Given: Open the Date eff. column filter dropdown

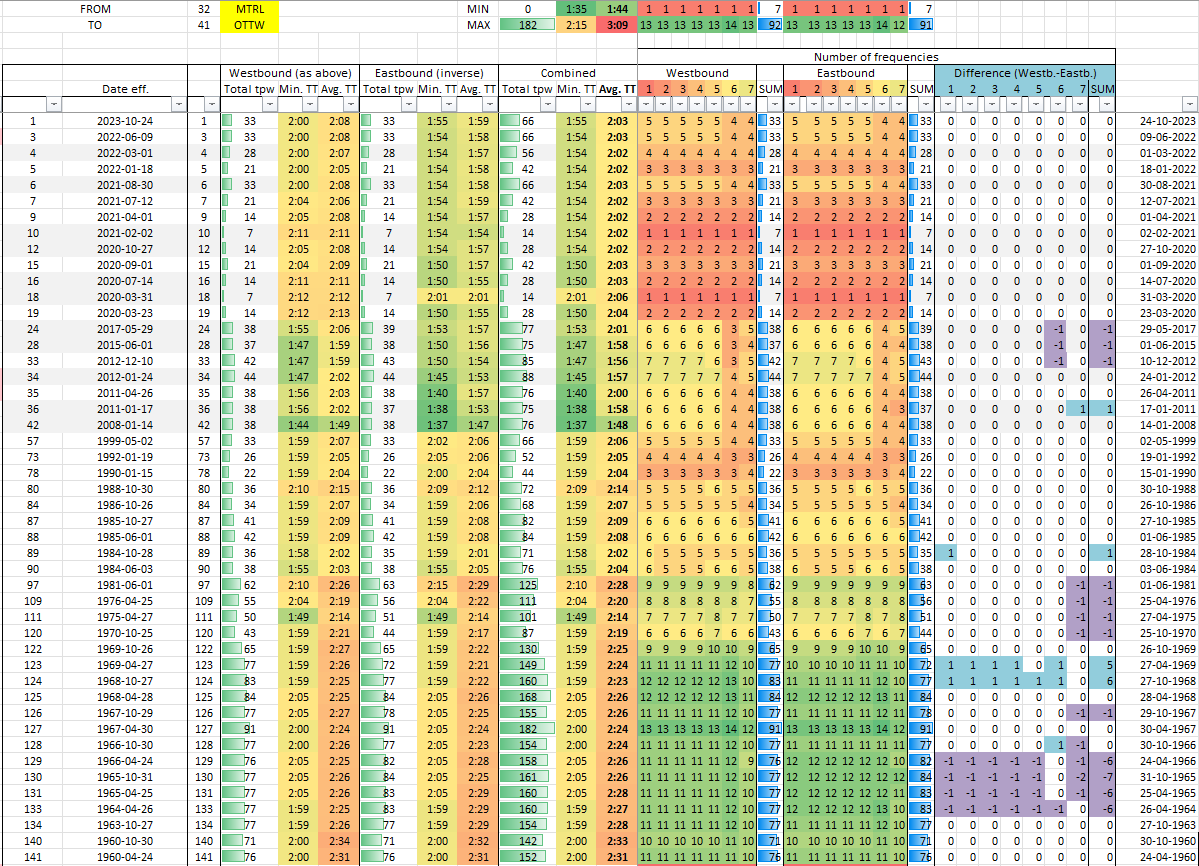Looking at the screenshot, I should coord(179,104).
